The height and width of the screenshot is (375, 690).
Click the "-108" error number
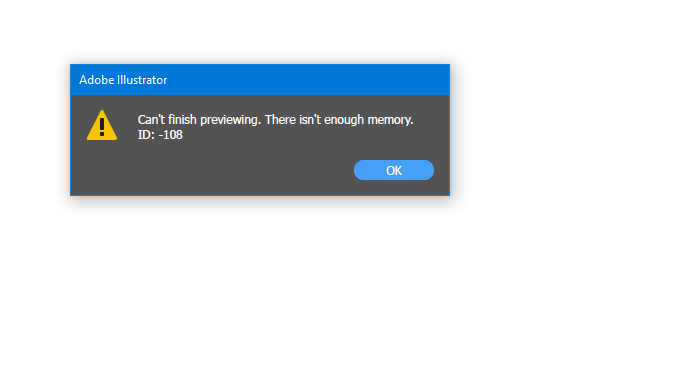[x=170, y=135]
